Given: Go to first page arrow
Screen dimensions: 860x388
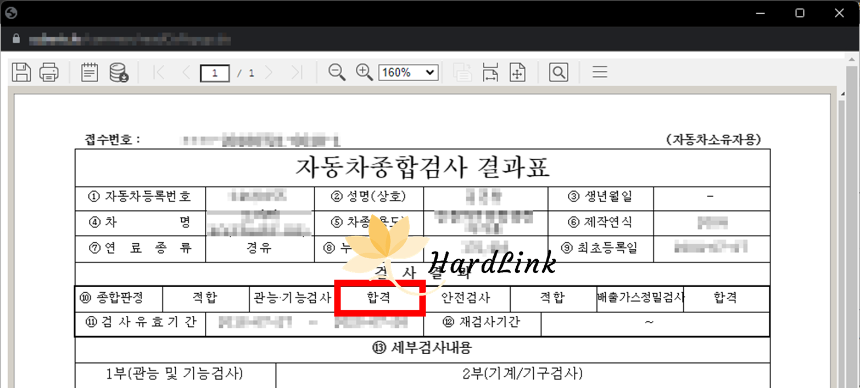Looking at the screenshot, I should (x=159, y=72).
